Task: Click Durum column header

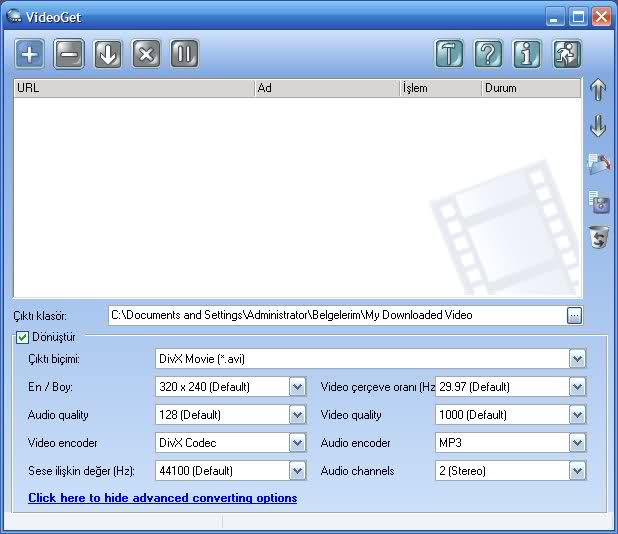Action: 531,88
